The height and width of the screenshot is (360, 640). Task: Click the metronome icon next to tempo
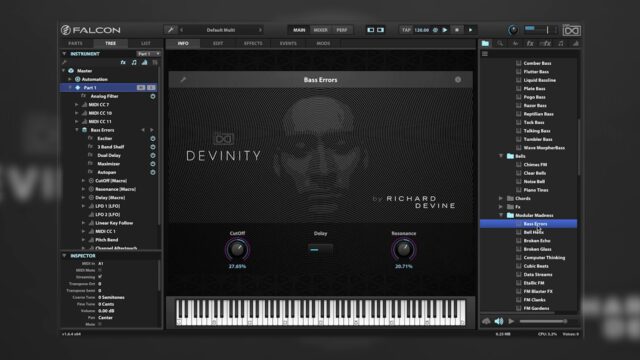(x=435, y=30)
